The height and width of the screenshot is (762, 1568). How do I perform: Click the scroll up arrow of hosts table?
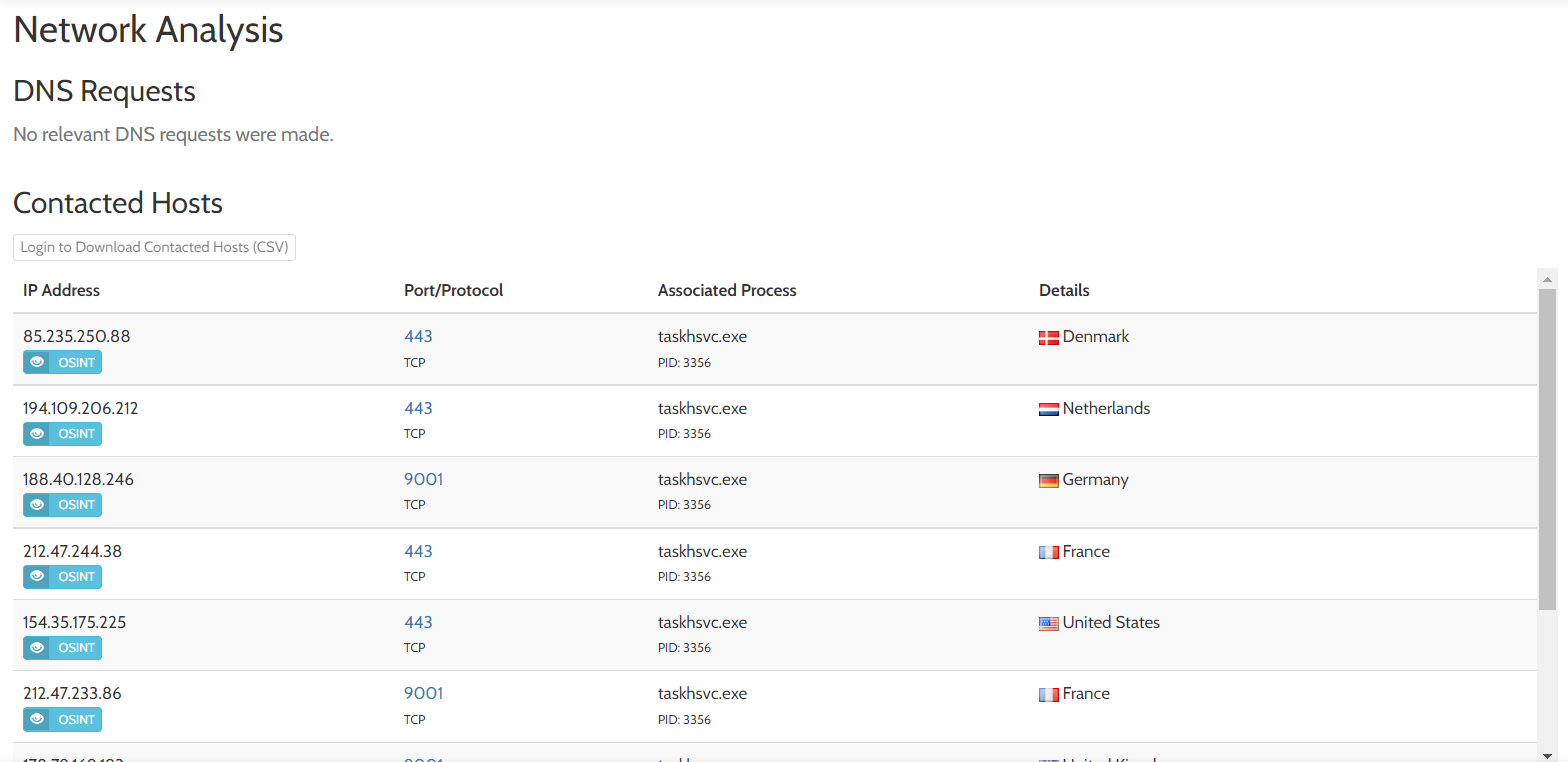coord(1547,279)
